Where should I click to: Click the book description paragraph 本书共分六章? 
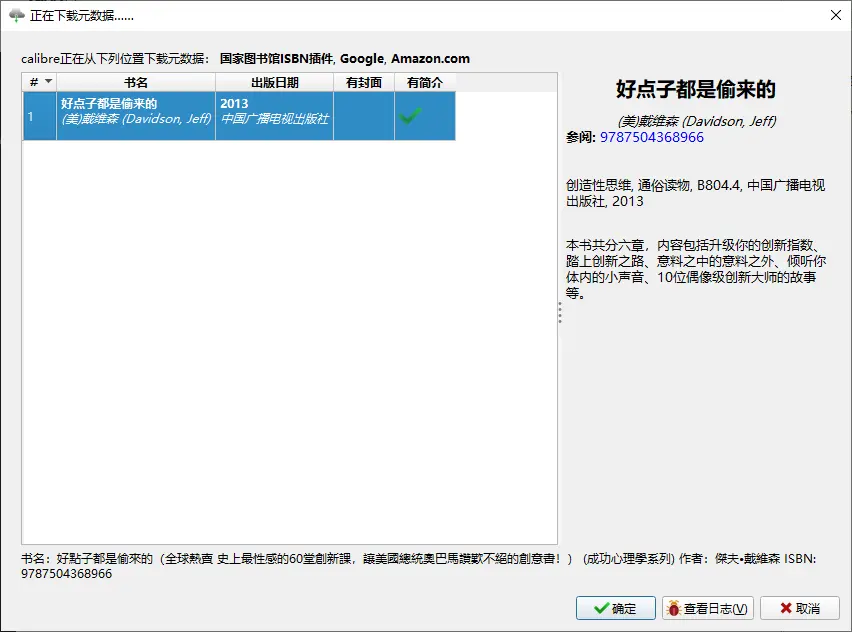point(690,270)
